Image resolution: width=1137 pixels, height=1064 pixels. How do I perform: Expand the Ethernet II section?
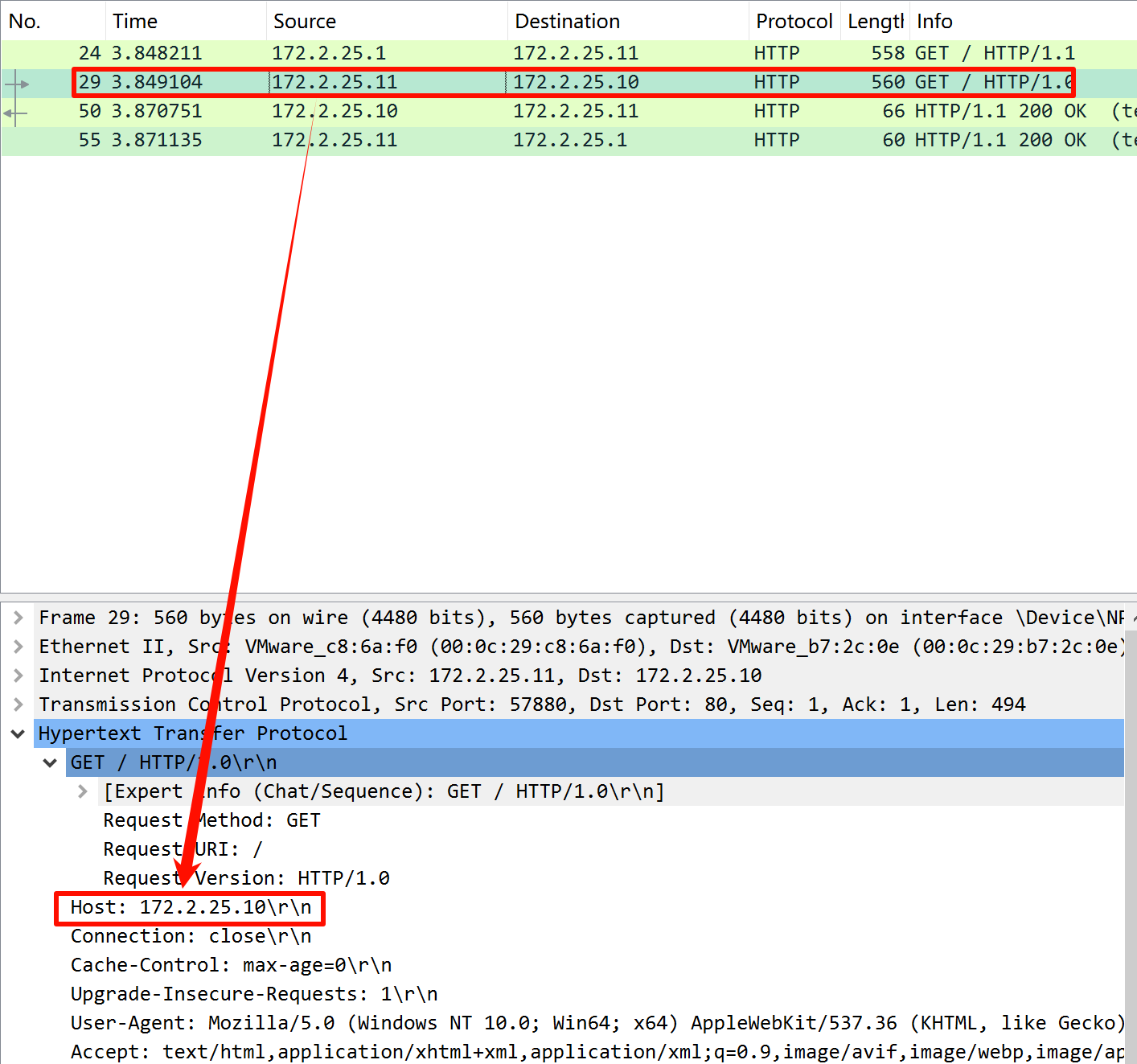coord(18,647)
